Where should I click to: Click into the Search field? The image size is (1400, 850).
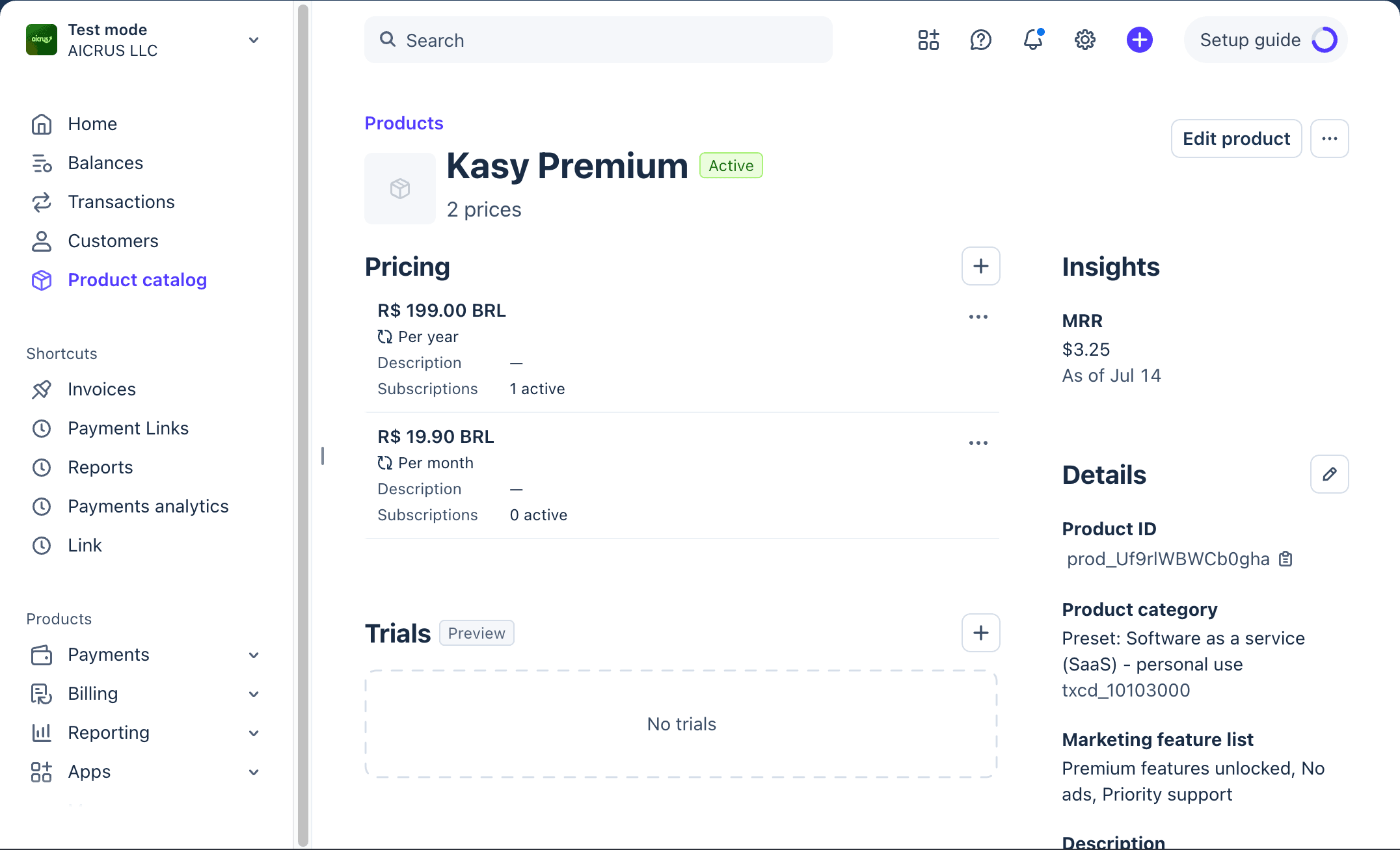click(x=598, y=40)
